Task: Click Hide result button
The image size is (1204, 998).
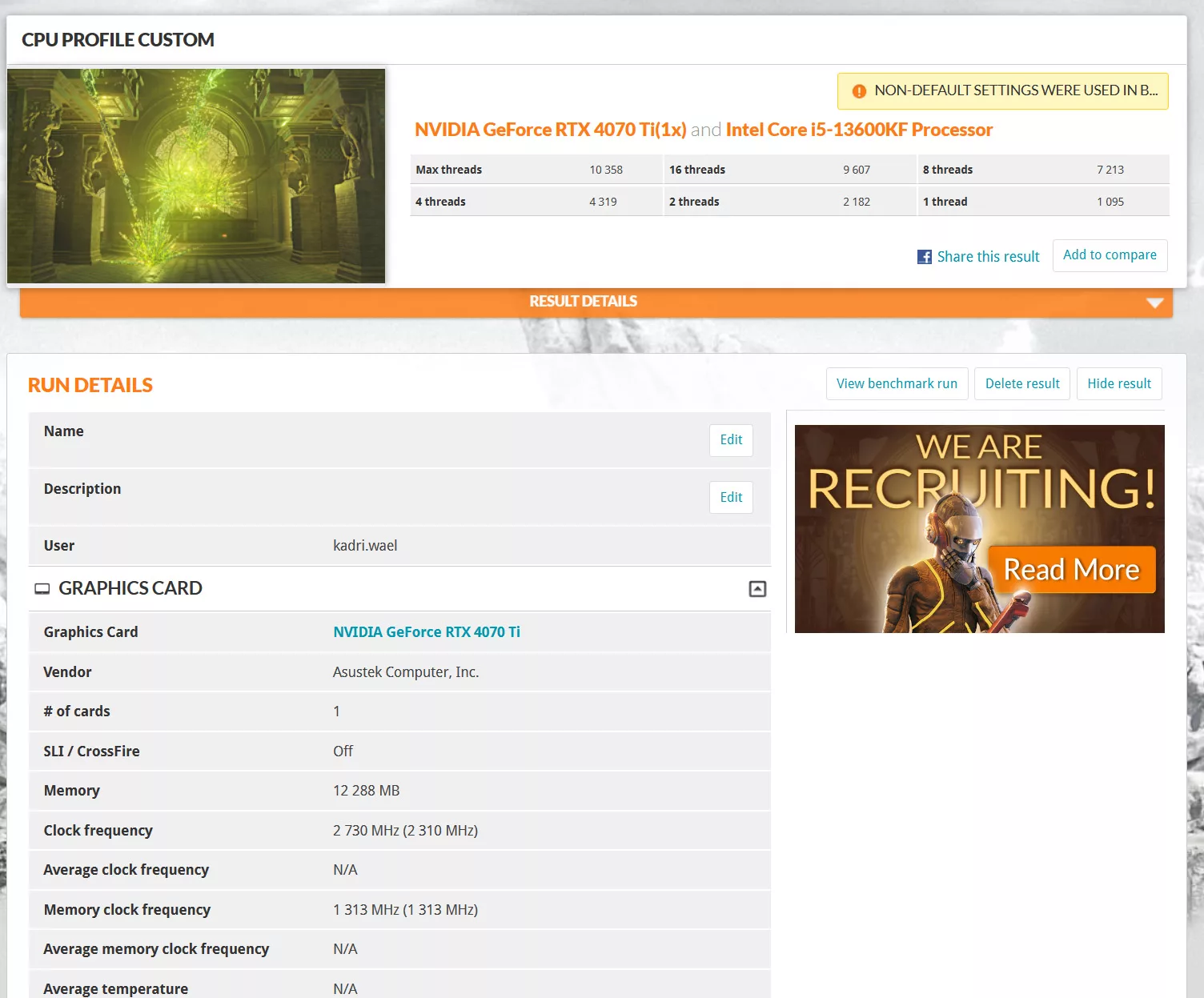Action: (x=1119, y=383)
